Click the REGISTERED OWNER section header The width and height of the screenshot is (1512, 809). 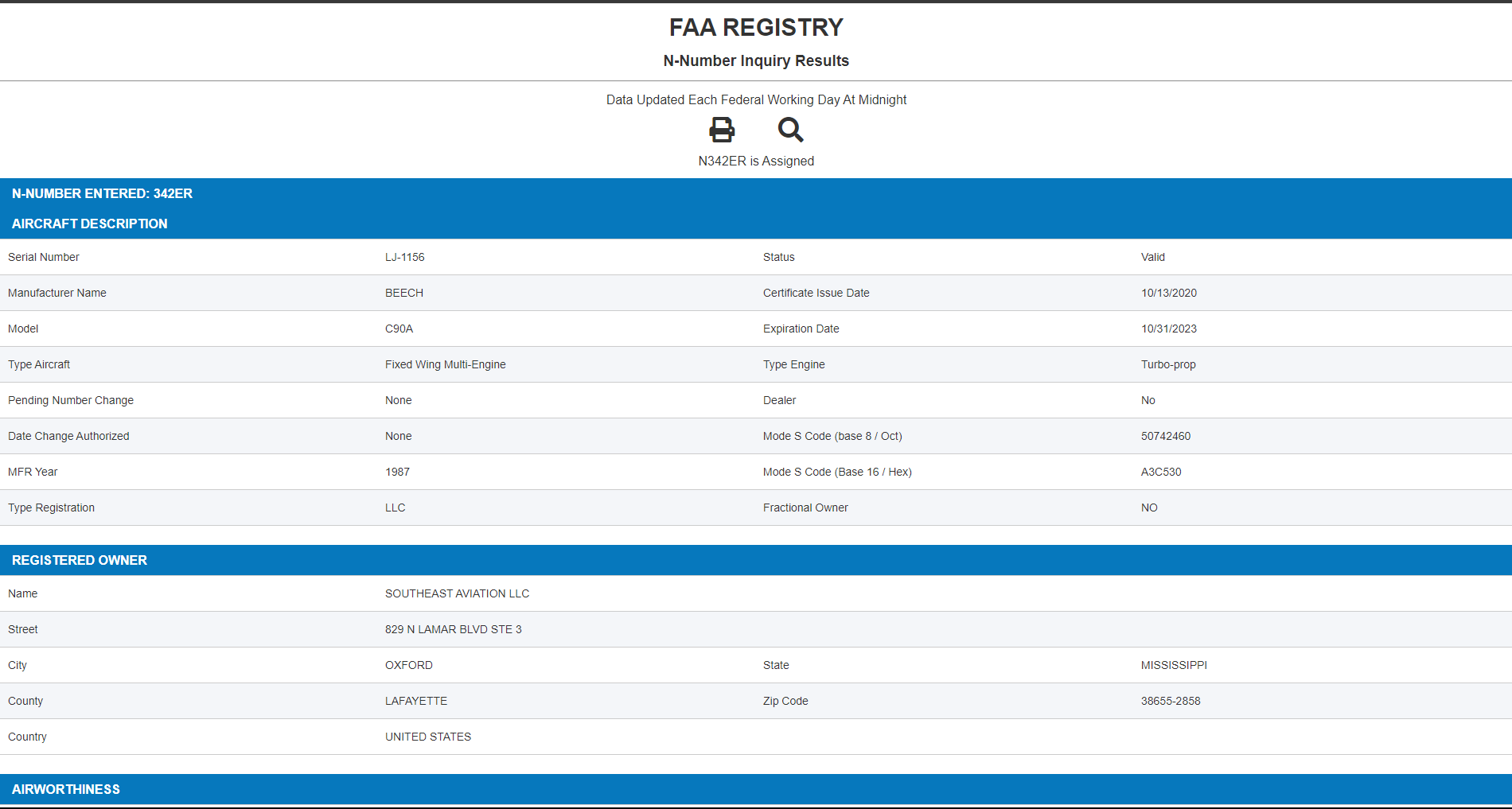pyautogui.click(x=80, y=560)
